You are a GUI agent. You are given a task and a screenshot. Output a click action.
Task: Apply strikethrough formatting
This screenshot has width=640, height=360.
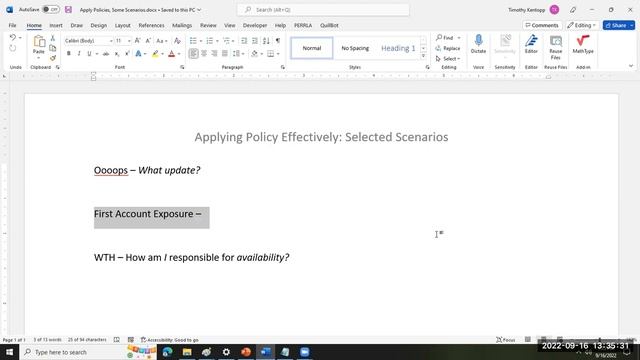pyautogui.click(x=106, y=54)
